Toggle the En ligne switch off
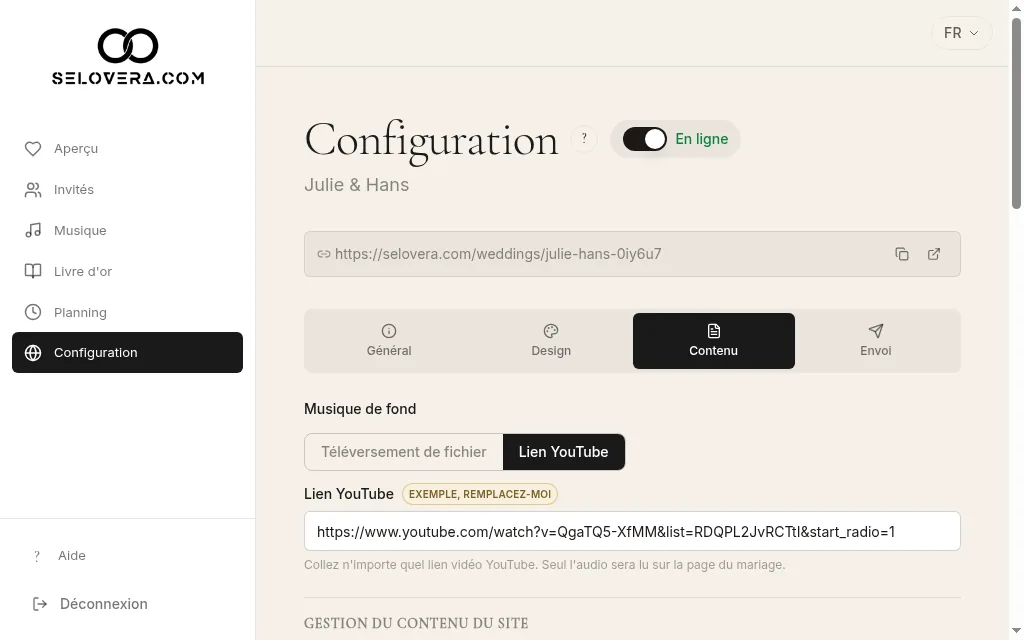This screenshot has width=1024, height=640. pos(645,139)
